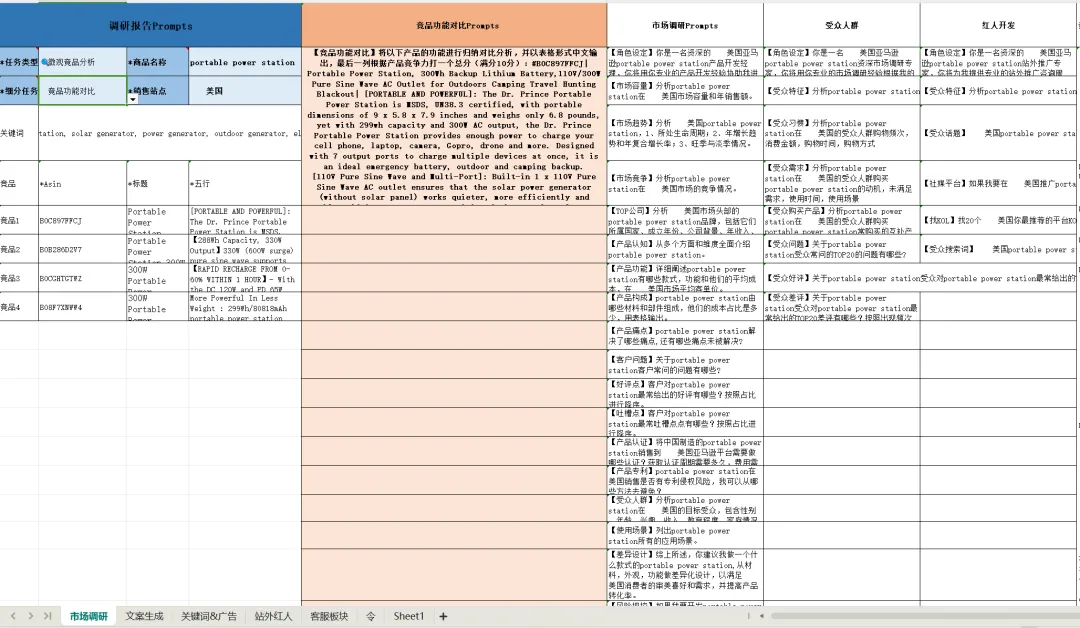Open the 关键词&广告 sheet tab
Screen dimensions: 1080x628
click(x=208, y=616)
